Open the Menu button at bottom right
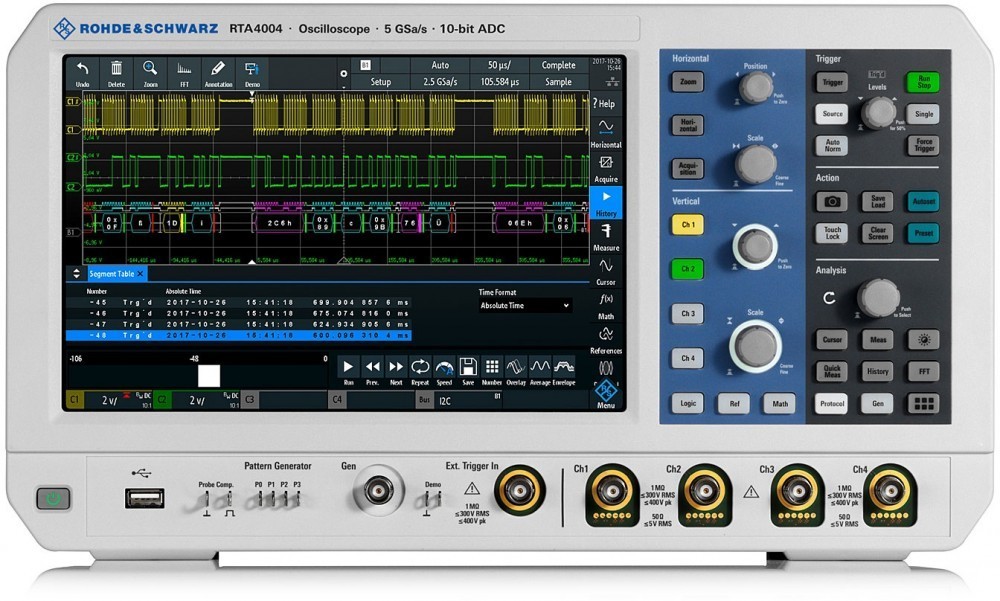 pos(606,396)
